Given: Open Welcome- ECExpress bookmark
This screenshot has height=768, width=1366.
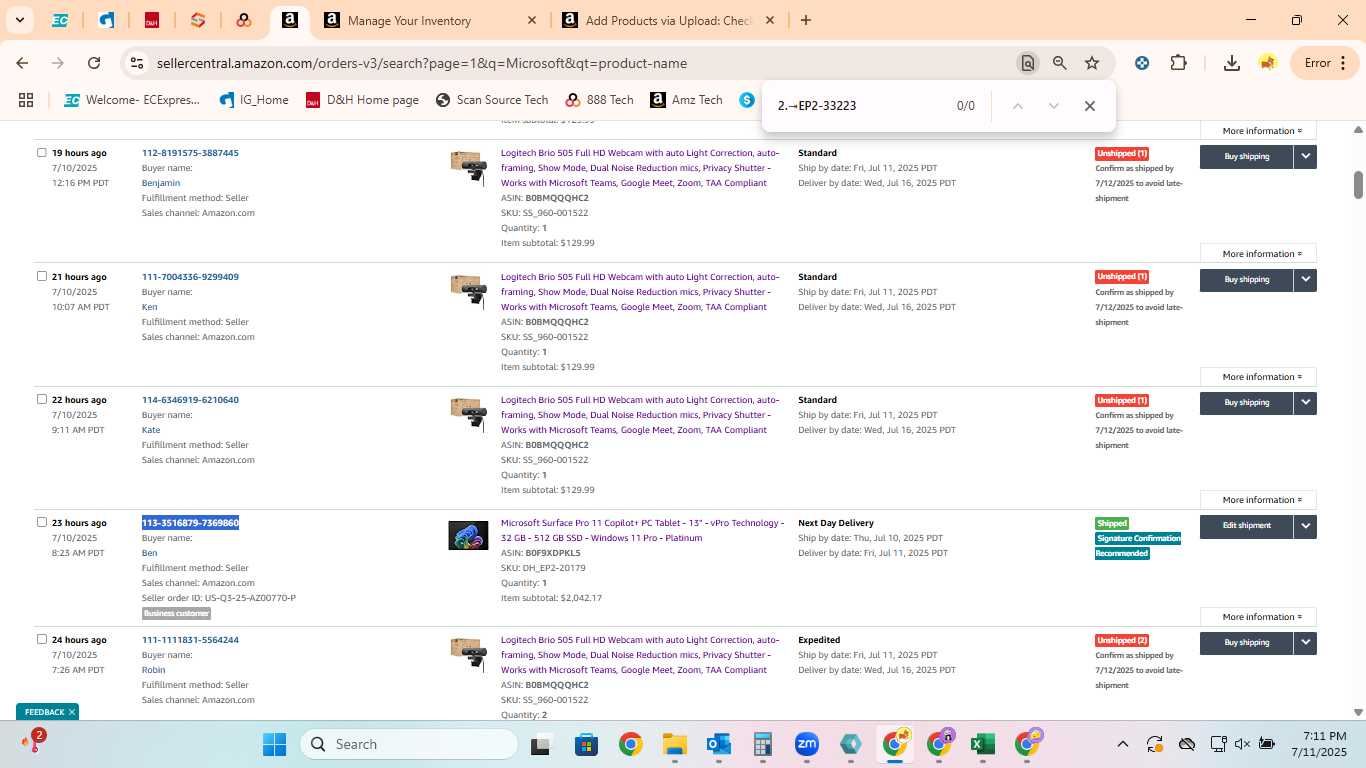Looking at the screenshot, I should [x=131, y=100].
